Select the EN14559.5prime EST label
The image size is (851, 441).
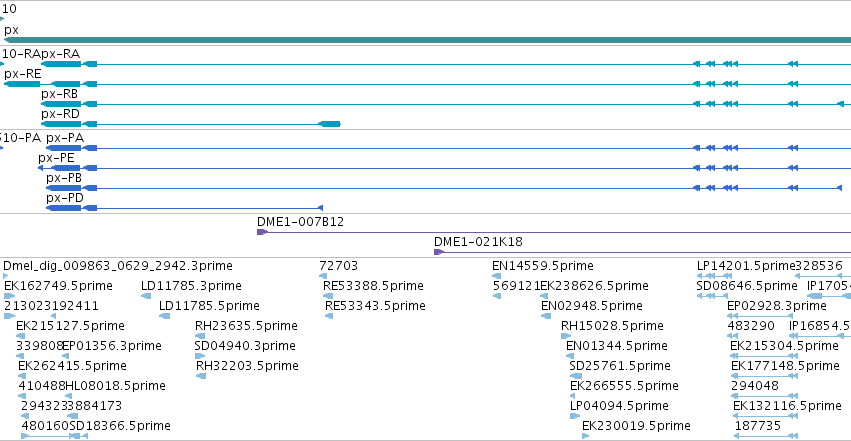(x=543, y=266)
